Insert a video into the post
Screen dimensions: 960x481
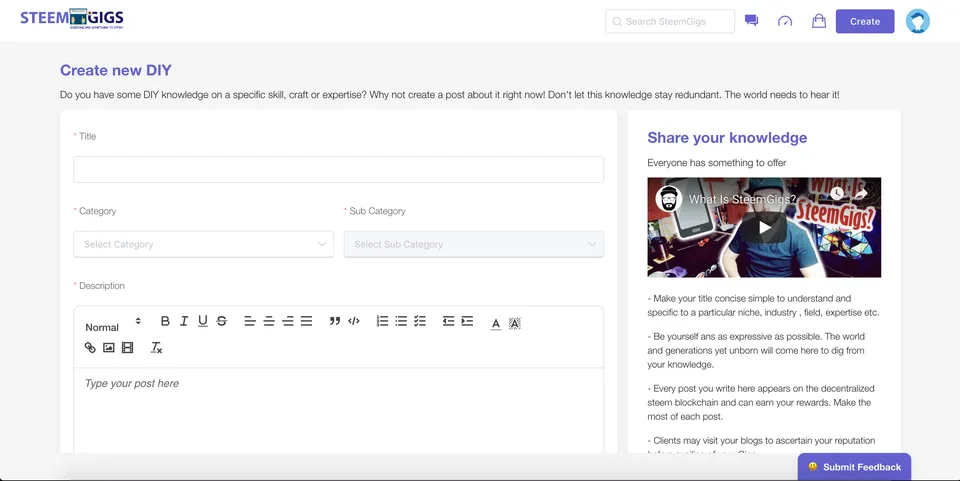click(127, 348)
